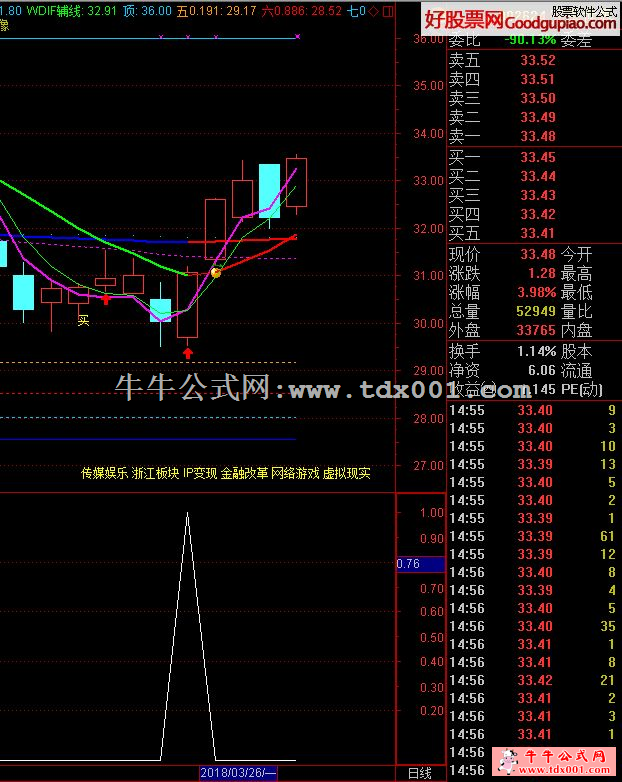Click the 买四 33.42 bid row
The width and height of the screenshot is (622, 782).
(x=502, y=214)
